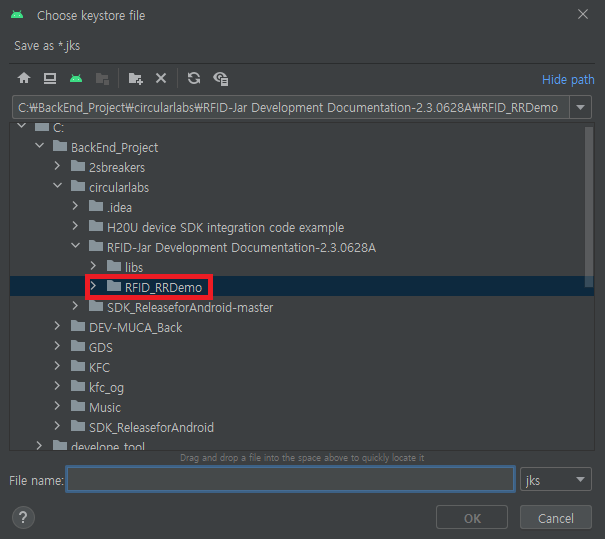This screenshot has width=605, height=539.
Task: Jump to the desktop directory icon
Action: tap(50, 78)
